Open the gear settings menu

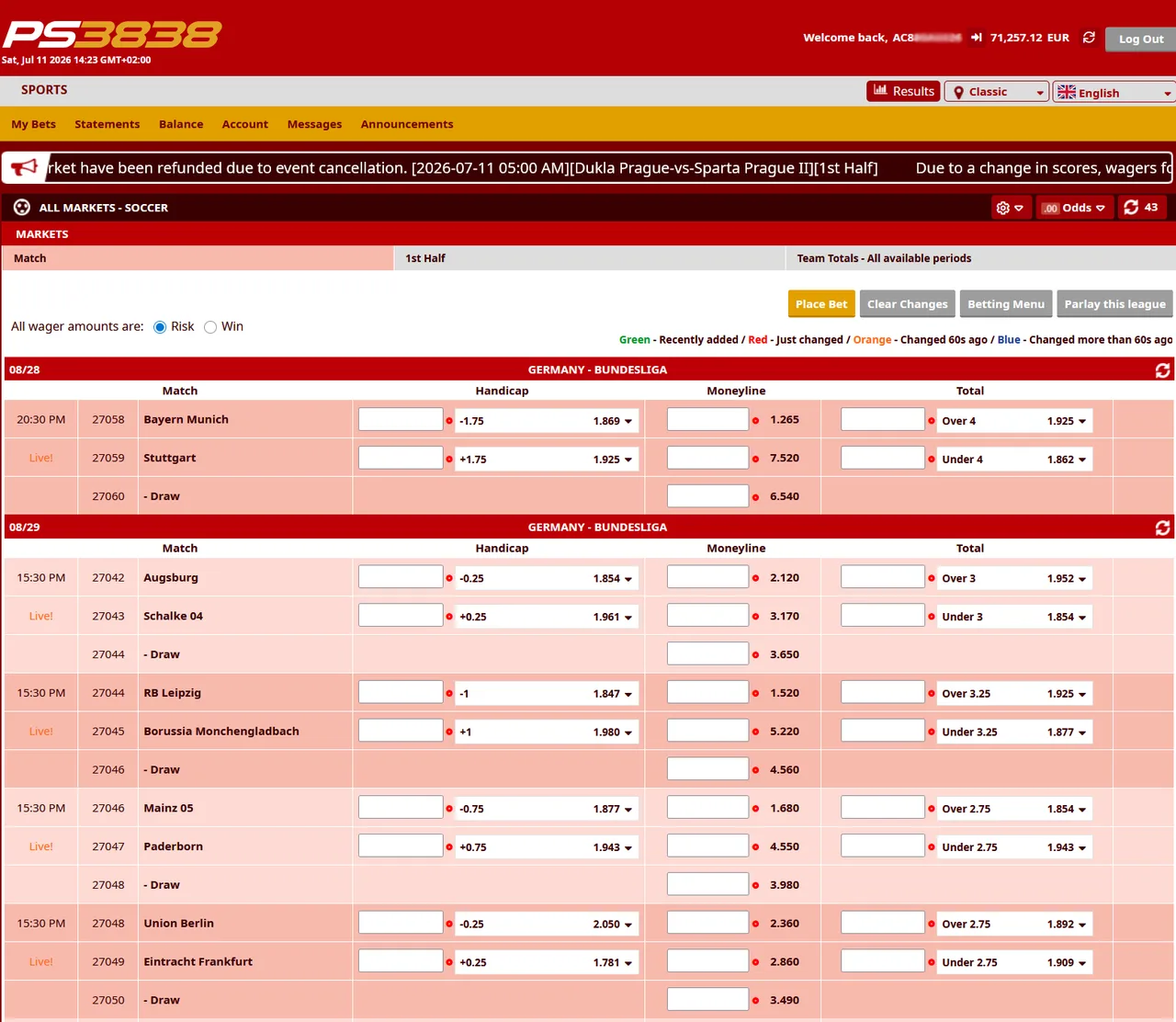pos(1010,208)
